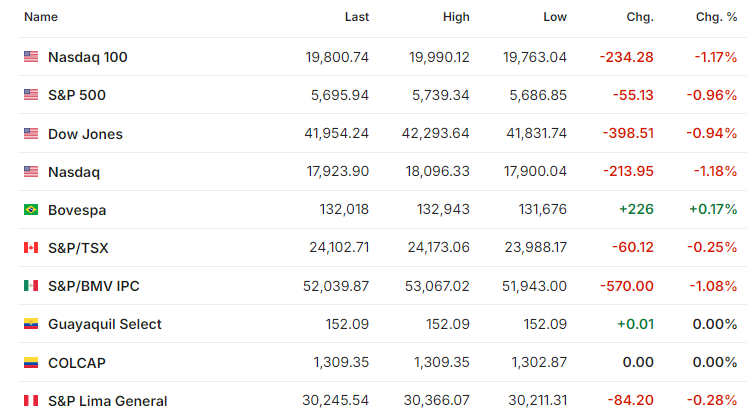Open the S&P/BMV IPC link
The image size is (747, 418).
[x=94, y=286]
